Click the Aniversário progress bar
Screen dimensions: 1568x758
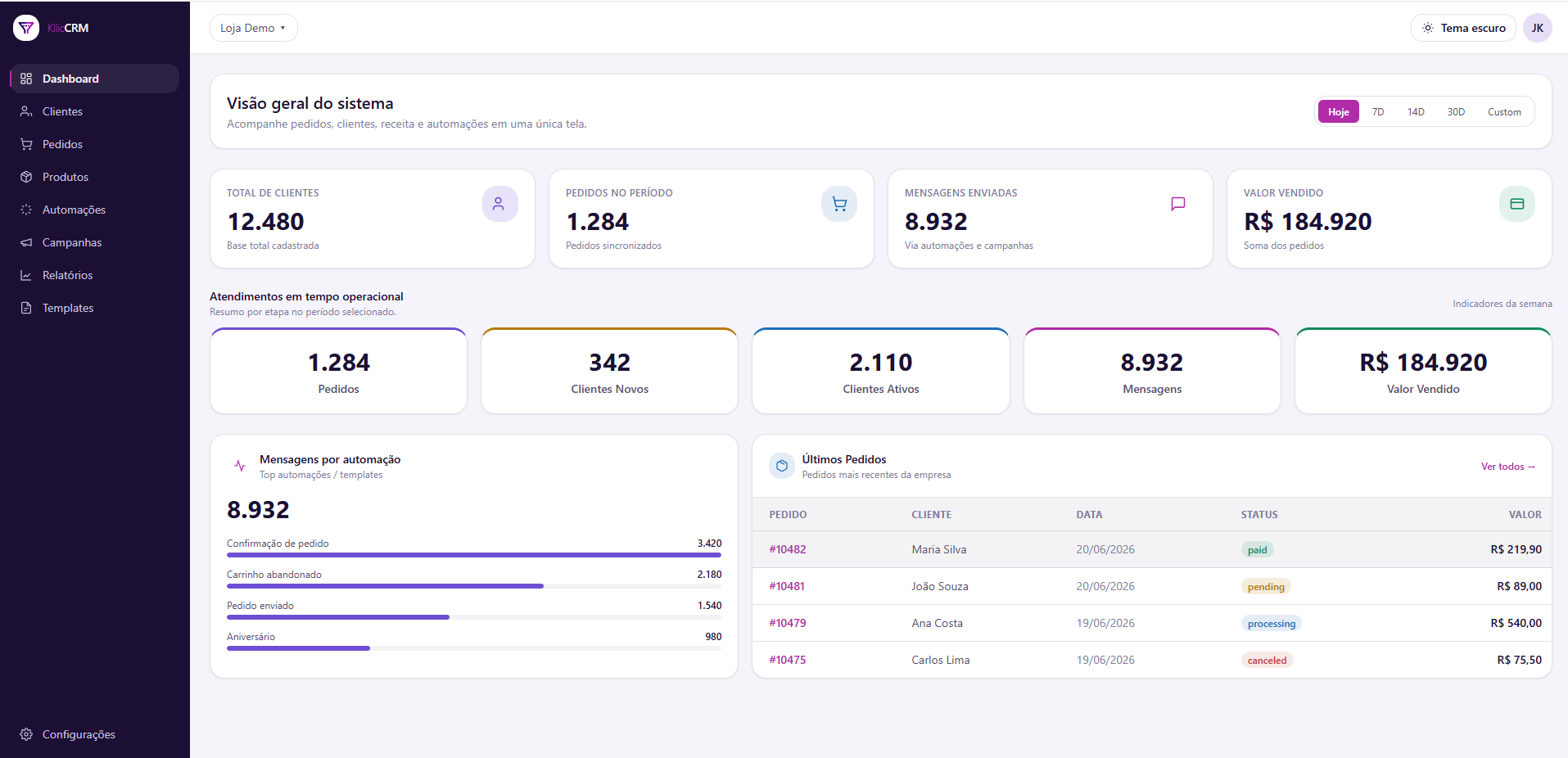pos(474,648)
